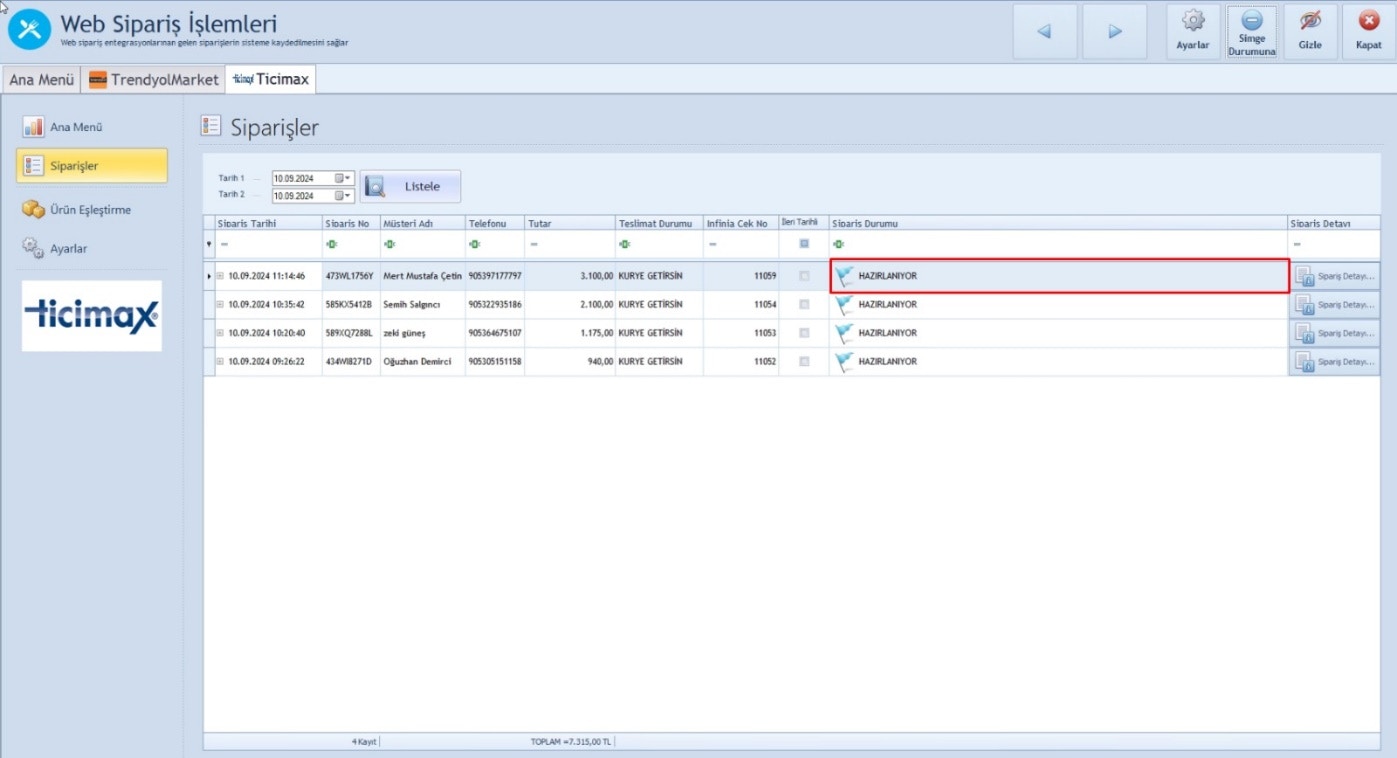Expand order row dated 10.09.2024 10:35:42

click(221, 304)
